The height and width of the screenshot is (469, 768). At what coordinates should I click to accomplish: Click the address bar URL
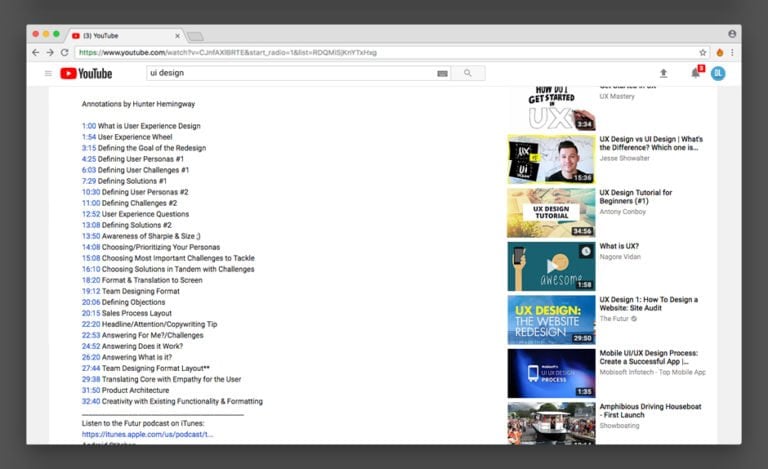pos(228,52)
